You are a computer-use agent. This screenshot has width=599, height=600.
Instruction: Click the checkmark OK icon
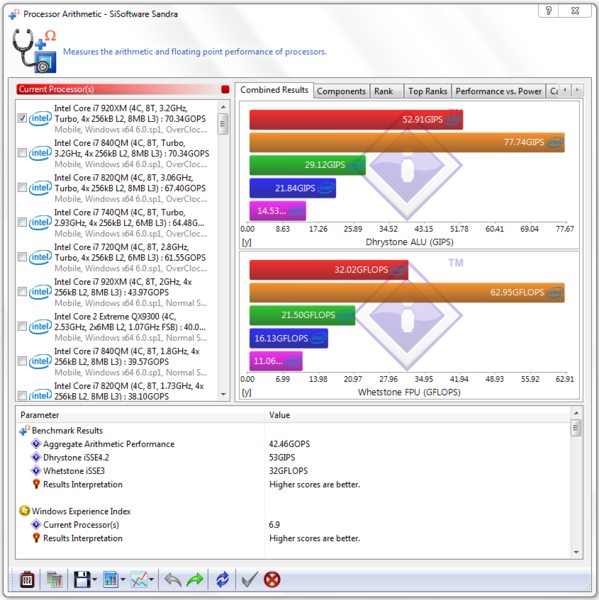[x=250, y=579]
